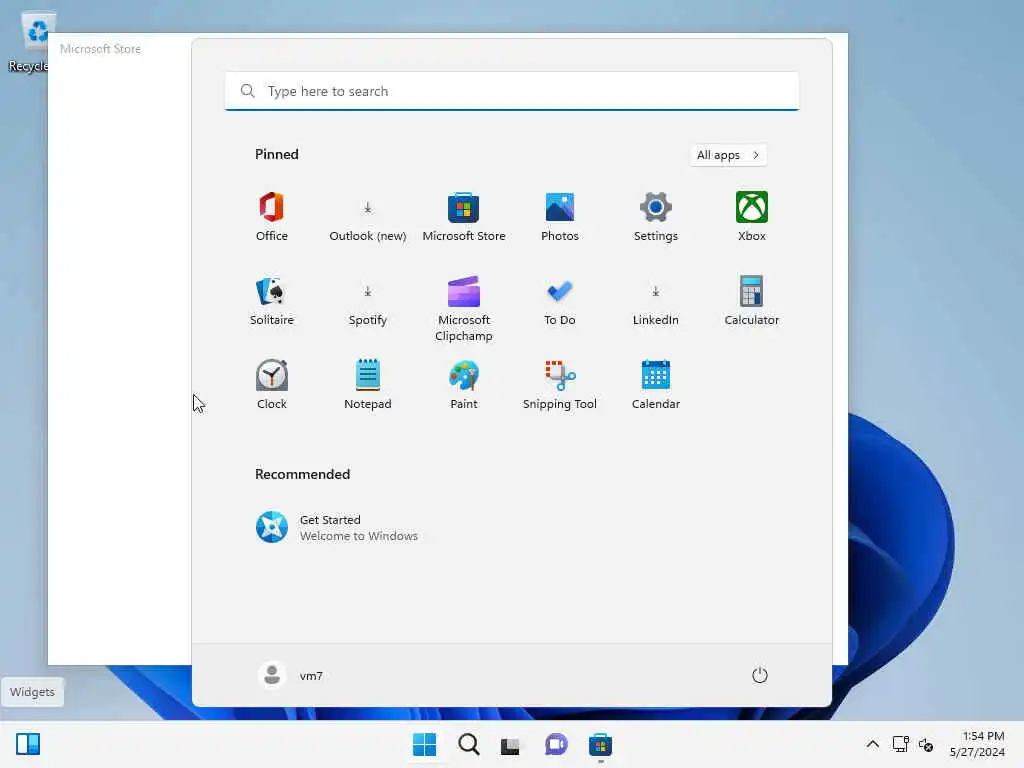Open Outlook (new) from pinned apps
Image resolution: width=1024 pixels, height=768 pixels.
click(x=368, y=217)
